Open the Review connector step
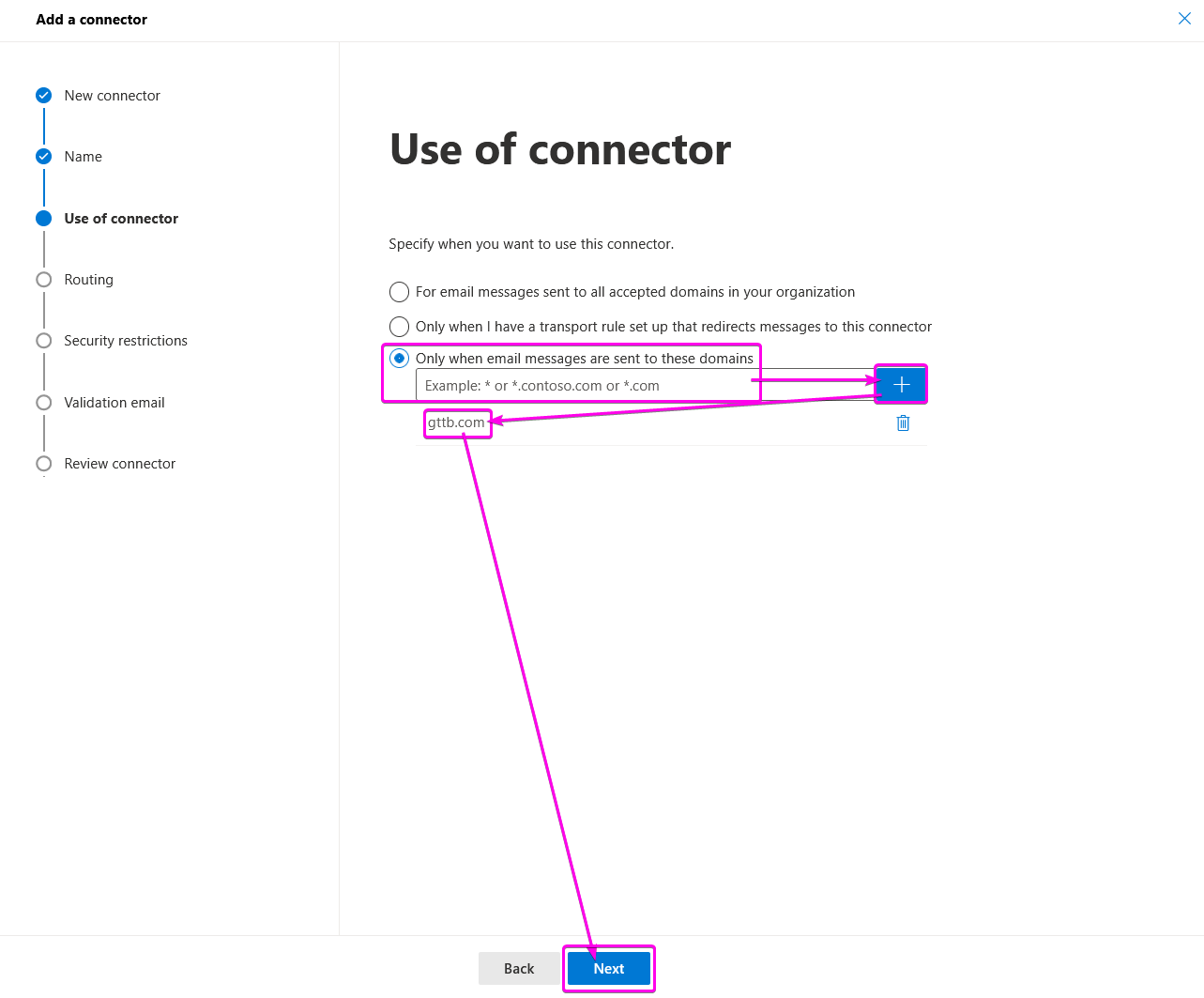Viewport: 1204px width, 998px height. [x=119, y=463]
